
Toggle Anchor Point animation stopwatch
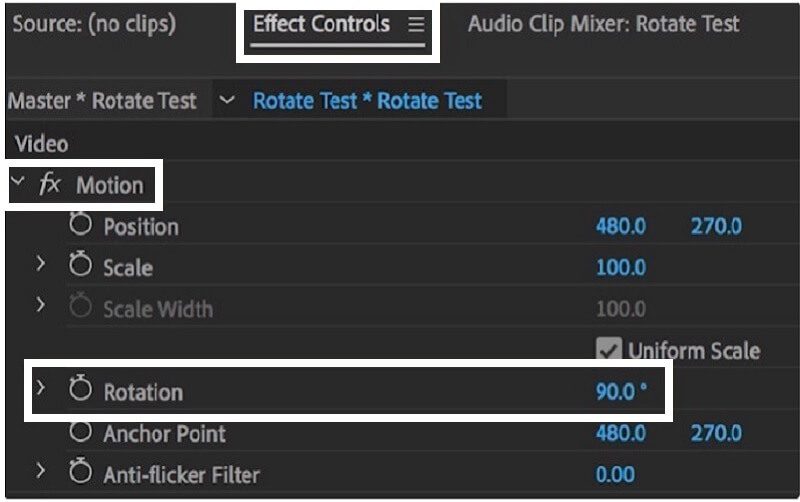pyautogui.click(x=81, y=432)
